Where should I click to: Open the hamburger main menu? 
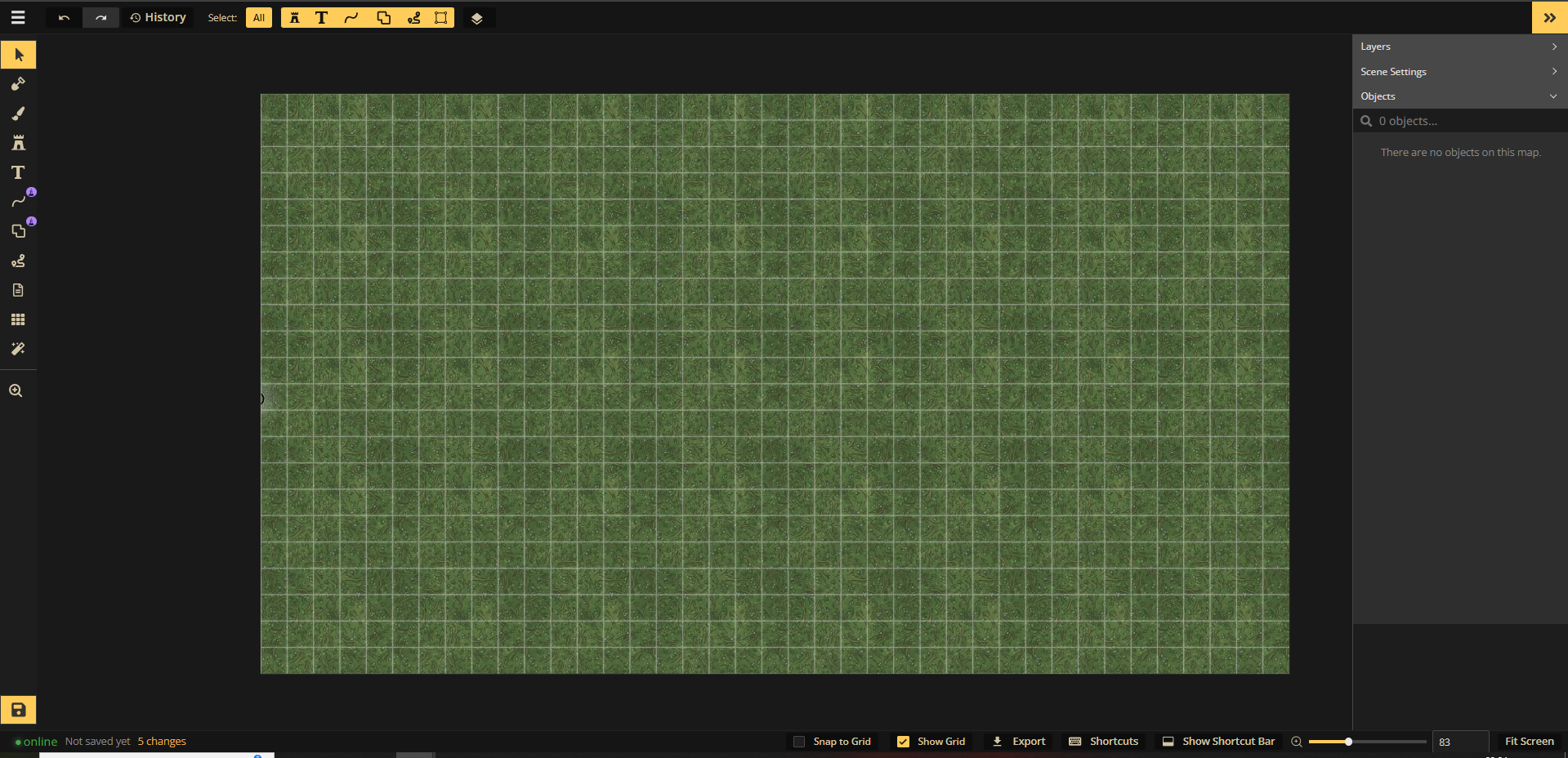(18, 17)
